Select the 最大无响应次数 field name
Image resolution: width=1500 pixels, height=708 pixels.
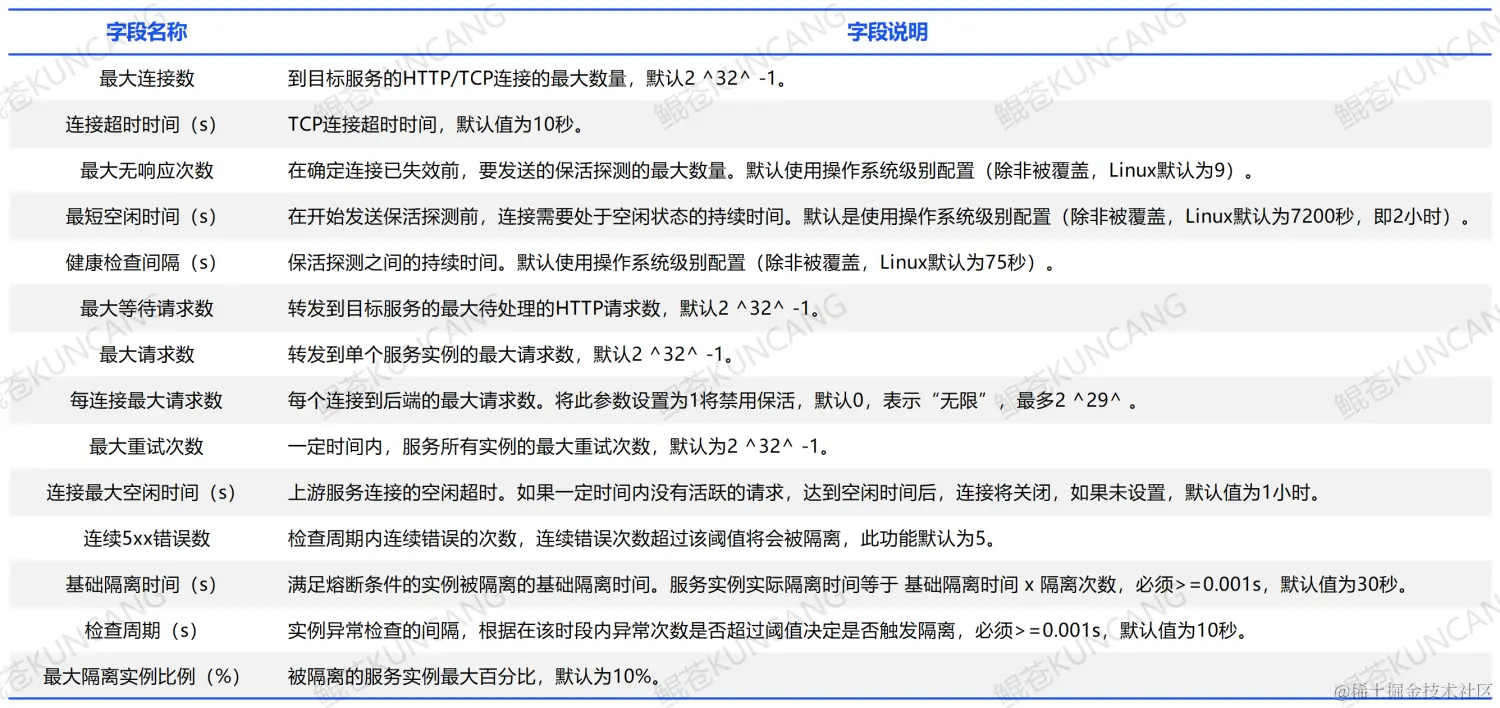[x=147, y=170]
